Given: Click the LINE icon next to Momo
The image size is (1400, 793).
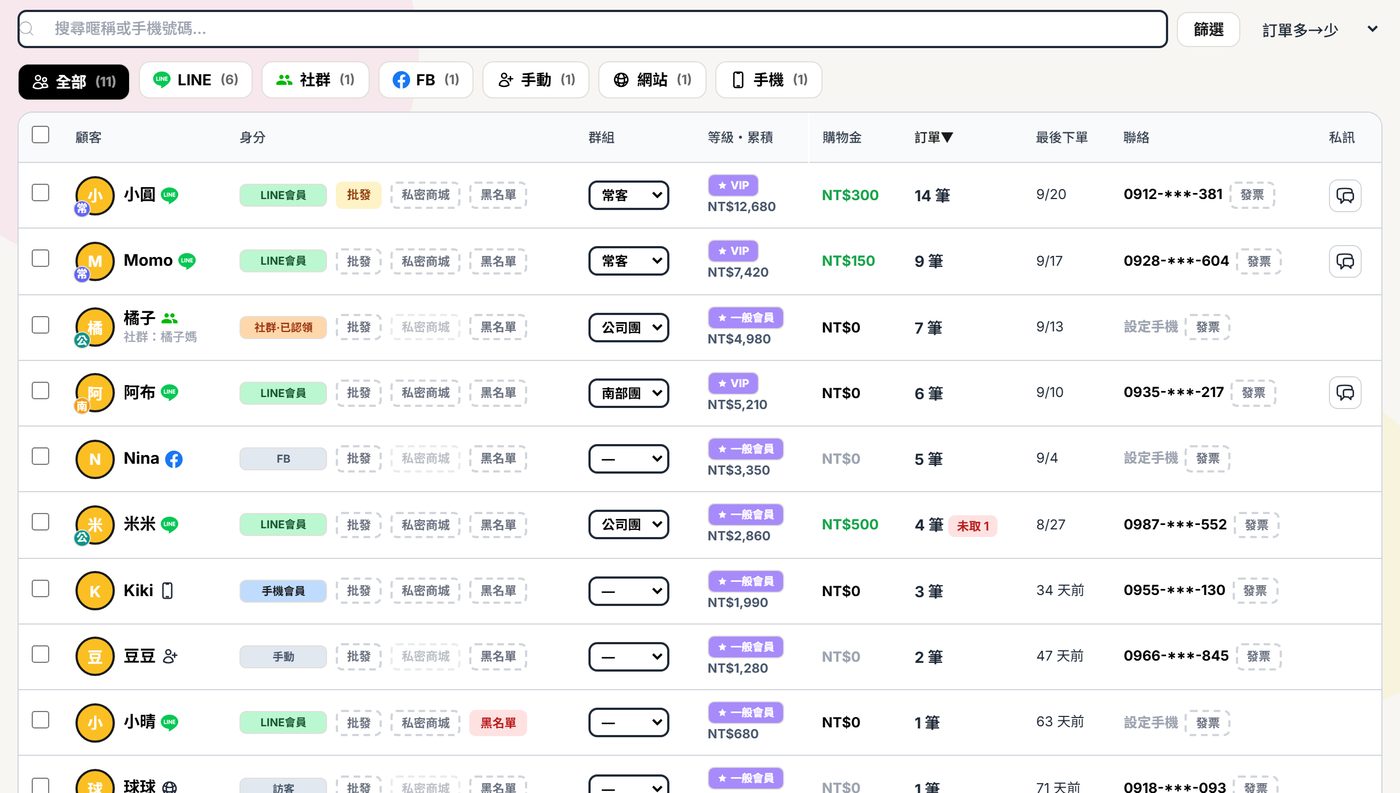Looking at the screenshot, I should [187, 261].
